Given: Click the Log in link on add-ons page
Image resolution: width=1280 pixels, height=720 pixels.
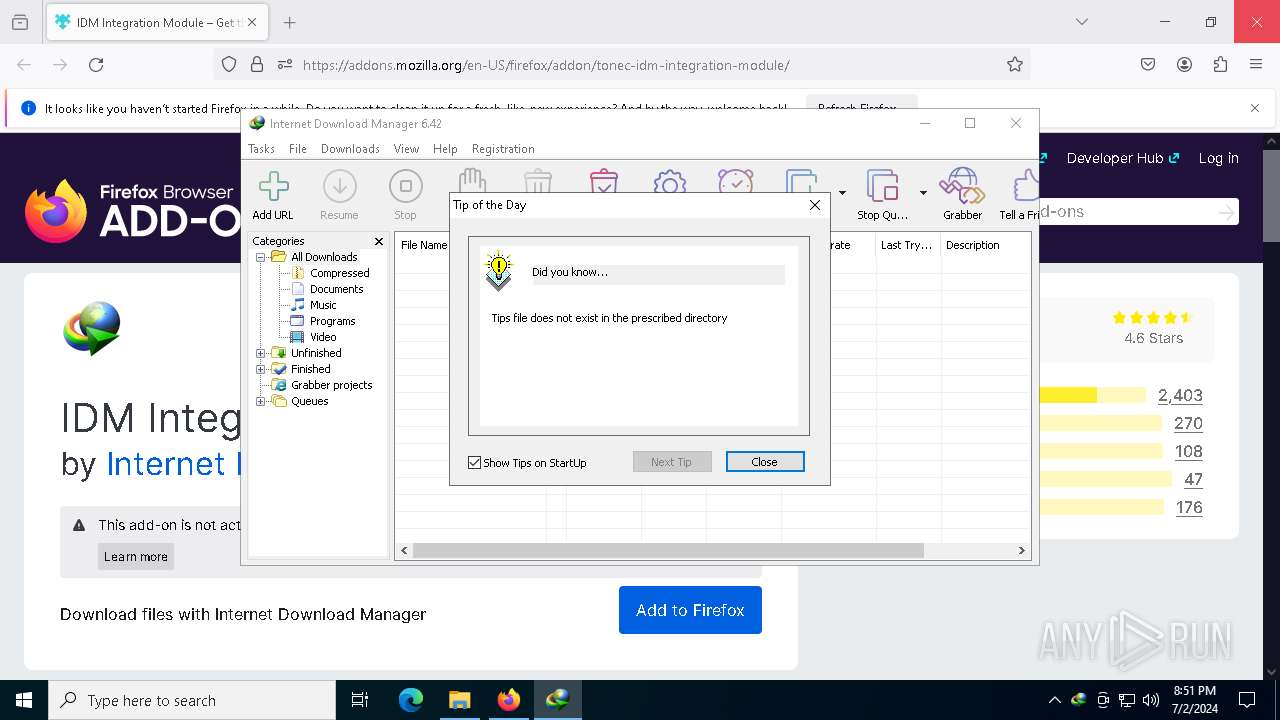Looking at the screenshot, I should click(1218, 158).
